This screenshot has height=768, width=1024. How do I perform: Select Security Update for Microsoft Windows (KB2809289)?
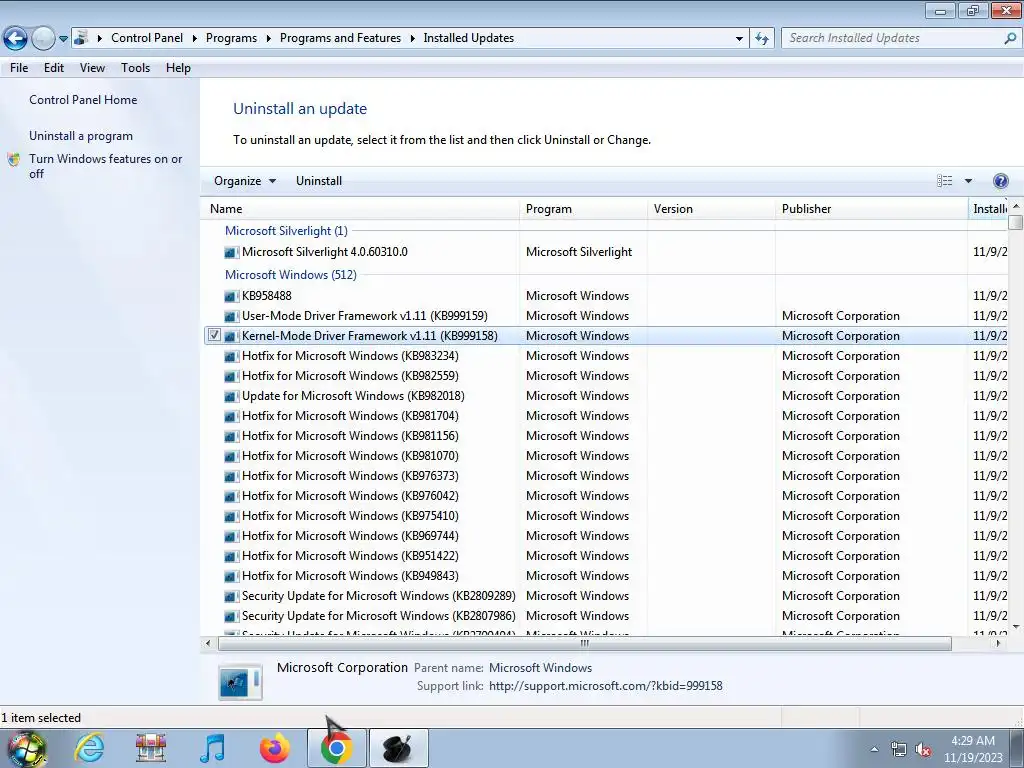coord(379,596)
